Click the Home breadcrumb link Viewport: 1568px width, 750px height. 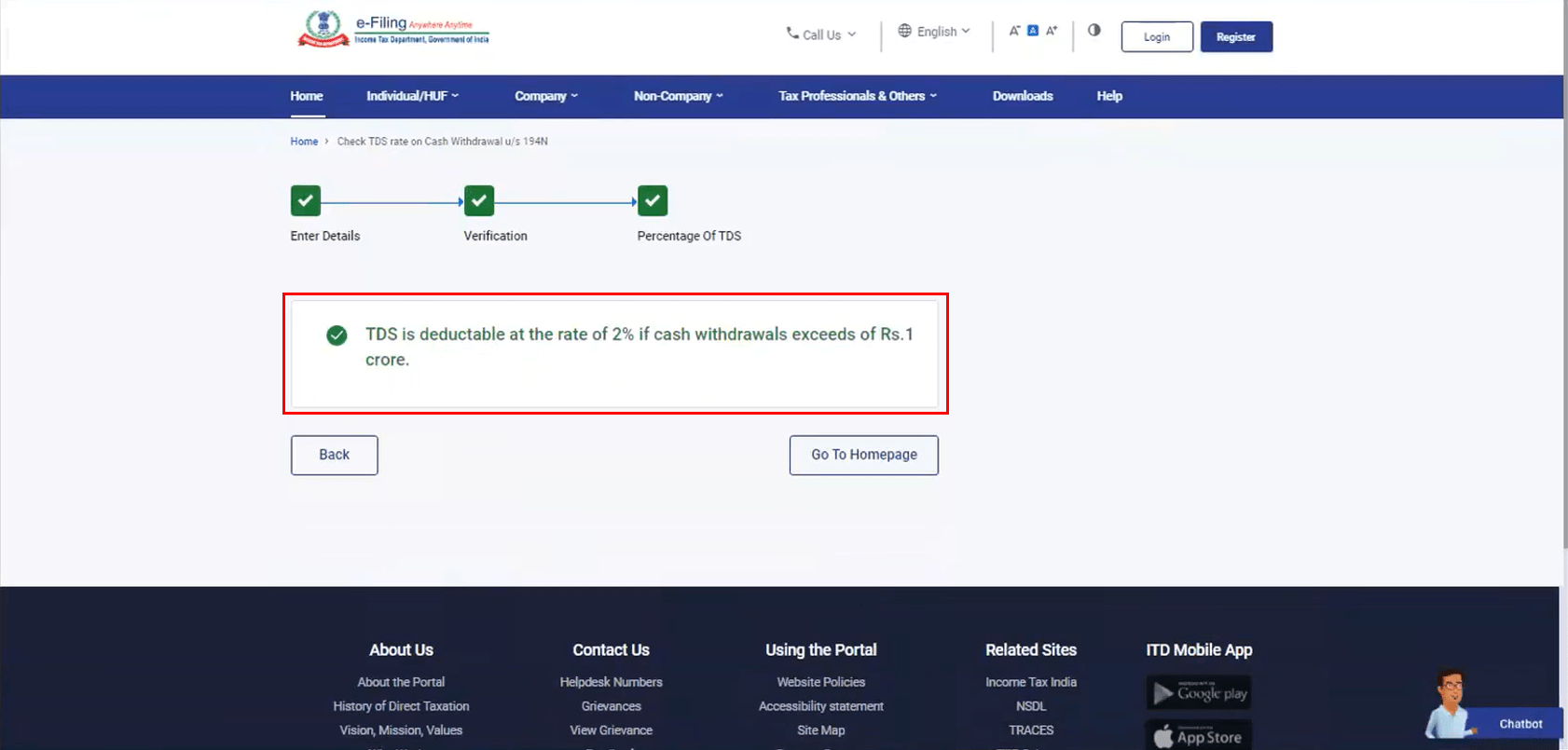pyautogui.click(x=304, y=142)
